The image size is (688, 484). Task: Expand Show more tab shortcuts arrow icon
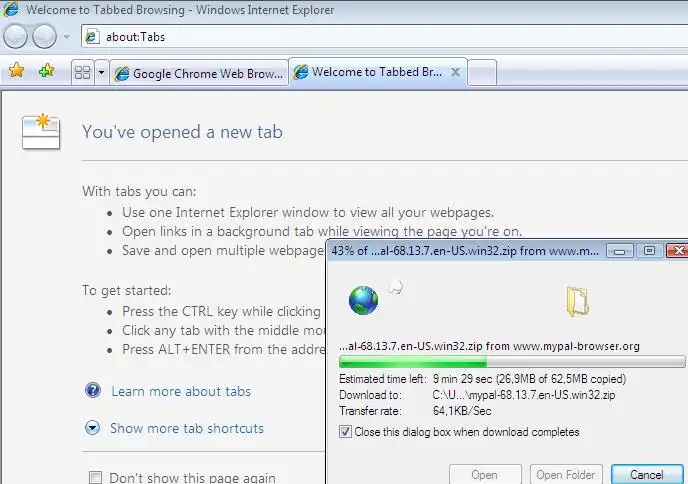pos(93,428)
